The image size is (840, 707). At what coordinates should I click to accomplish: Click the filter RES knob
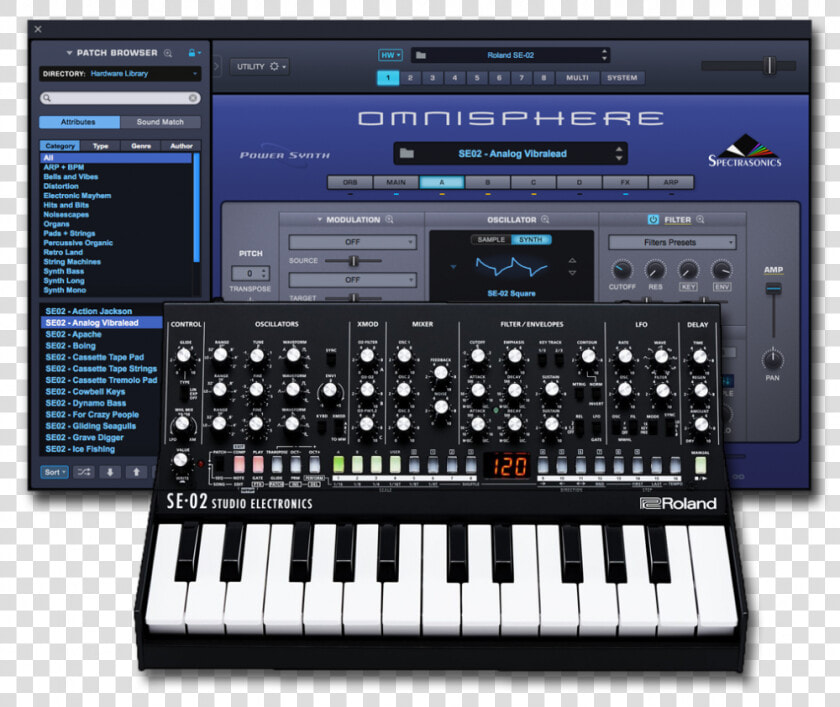(x=655, y=270)
